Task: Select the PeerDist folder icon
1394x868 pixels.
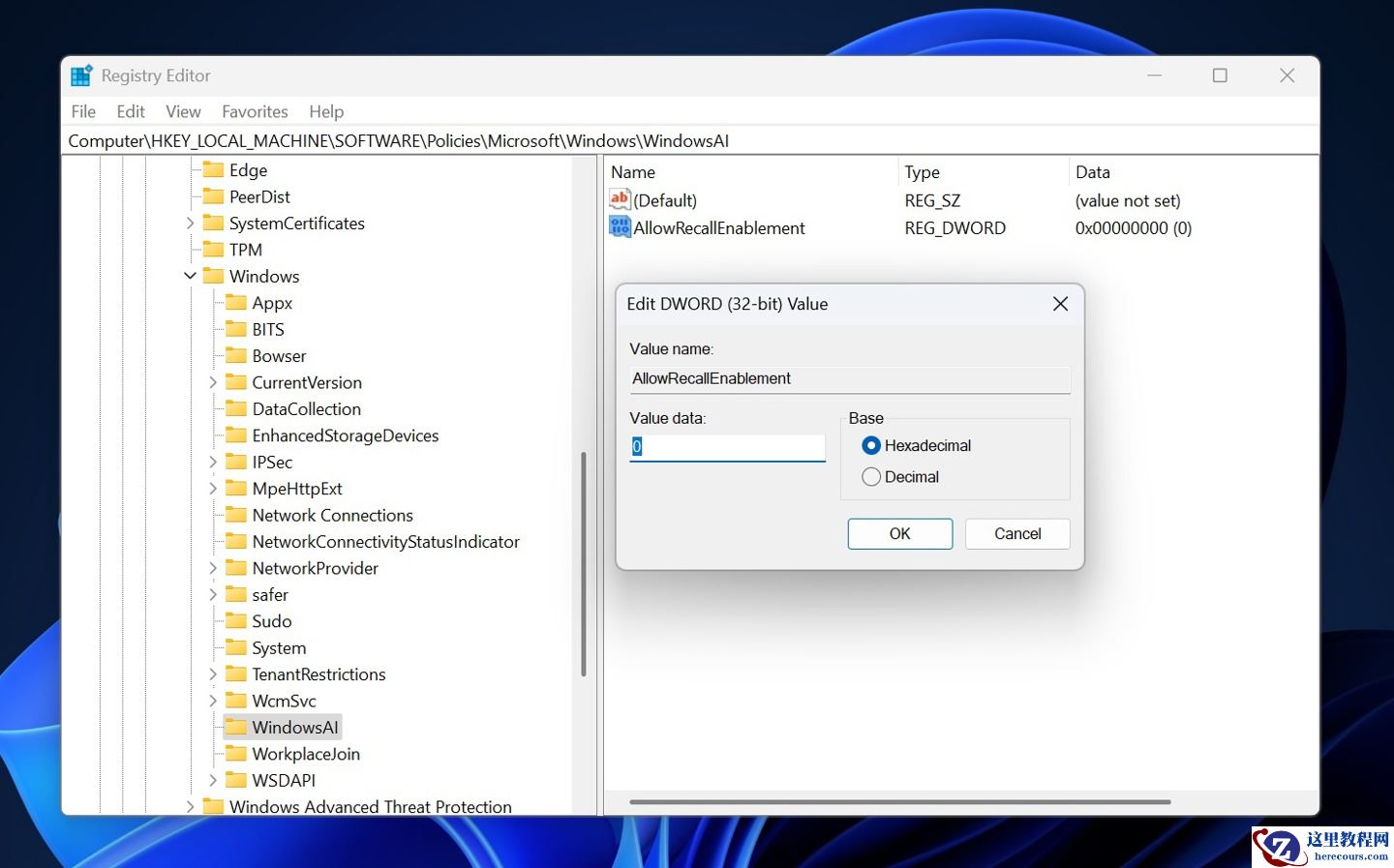Action: click(x=213, y=196)
